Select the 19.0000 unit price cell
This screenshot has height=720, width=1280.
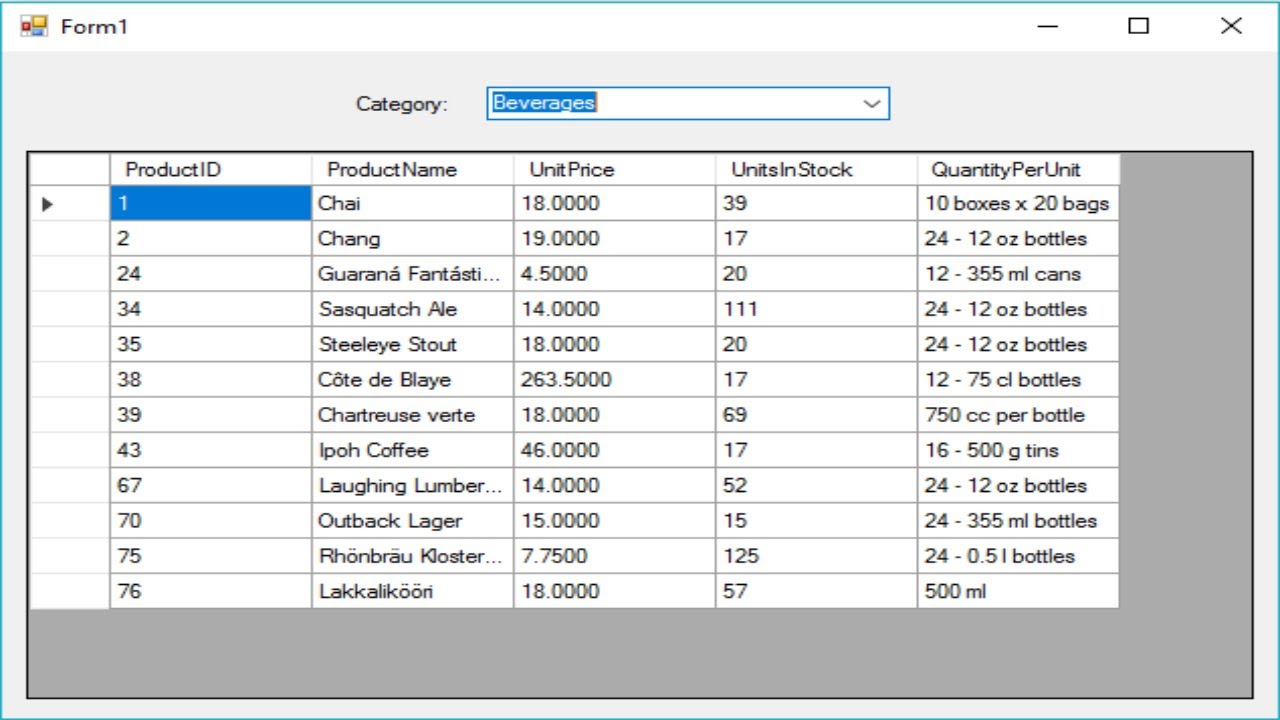(615, 239)
